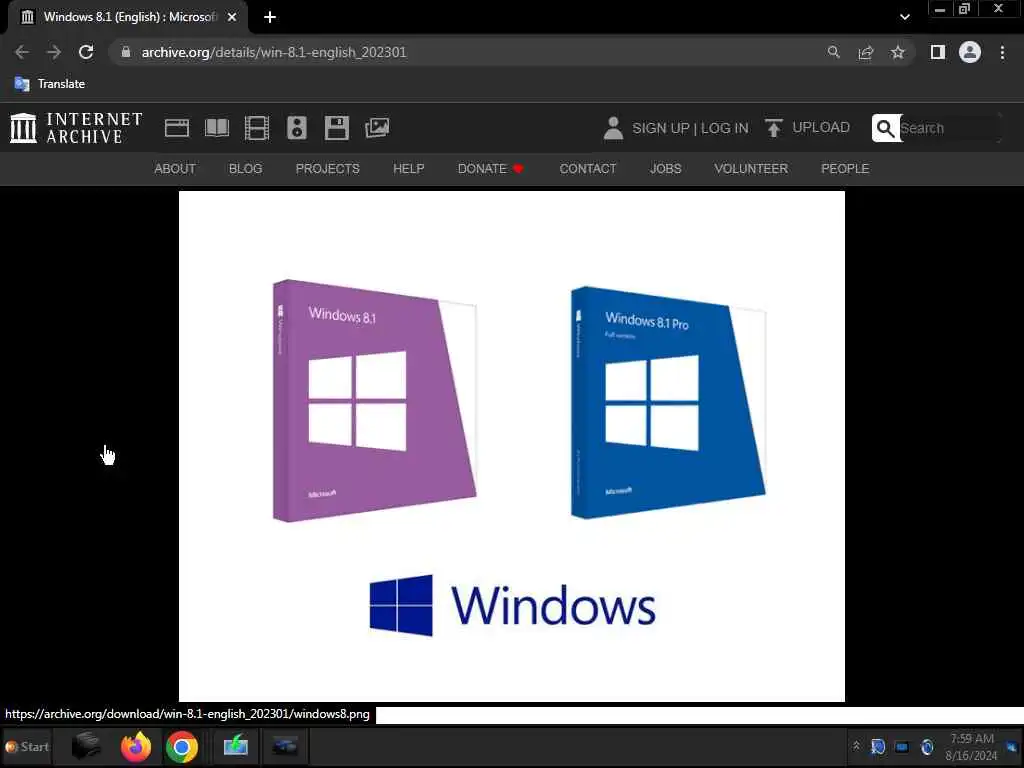Click the lock icon in the address bar

[126, 52]
